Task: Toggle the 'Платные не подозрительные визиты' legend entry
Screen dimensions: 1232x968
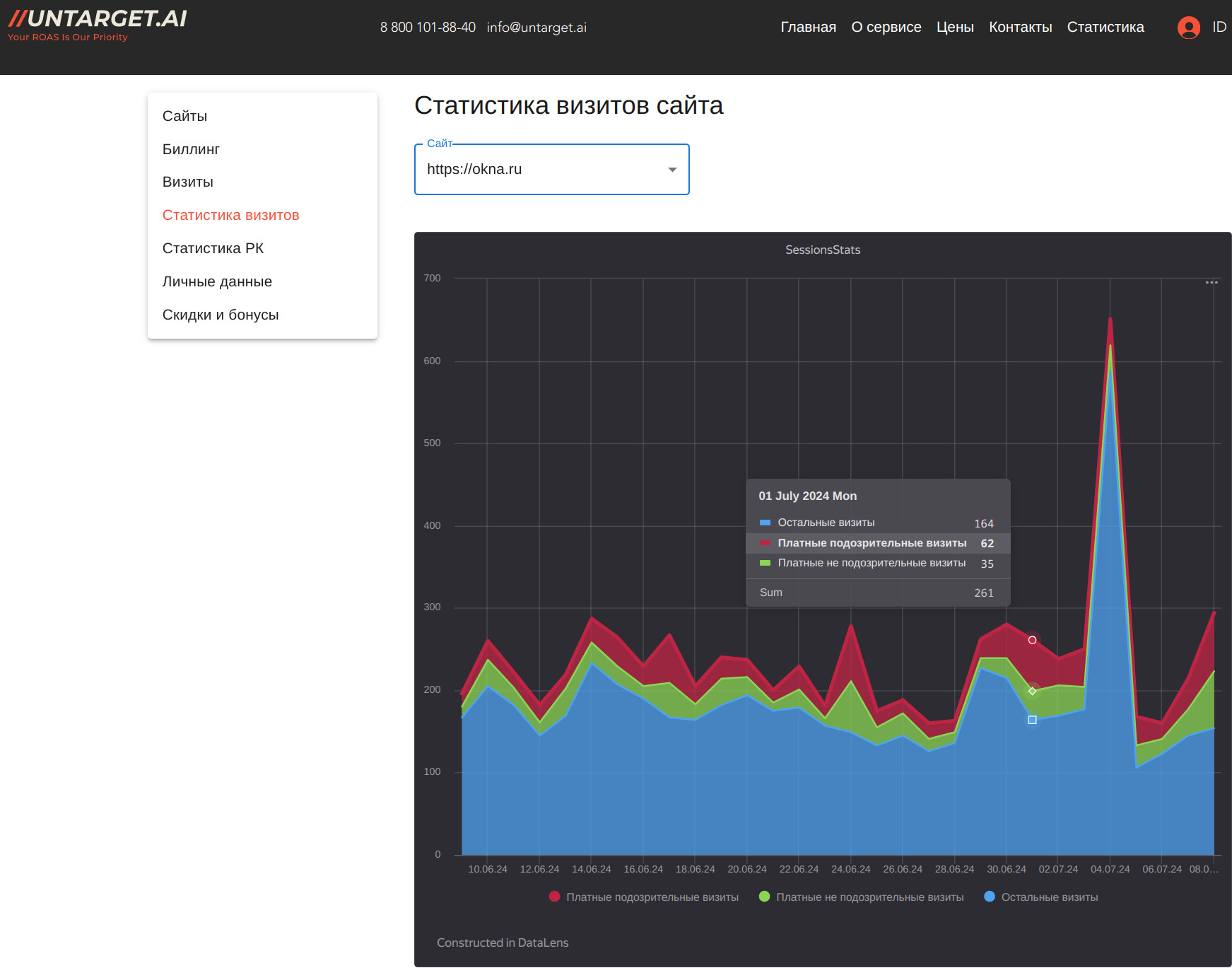Action: (x=870, y=897)
